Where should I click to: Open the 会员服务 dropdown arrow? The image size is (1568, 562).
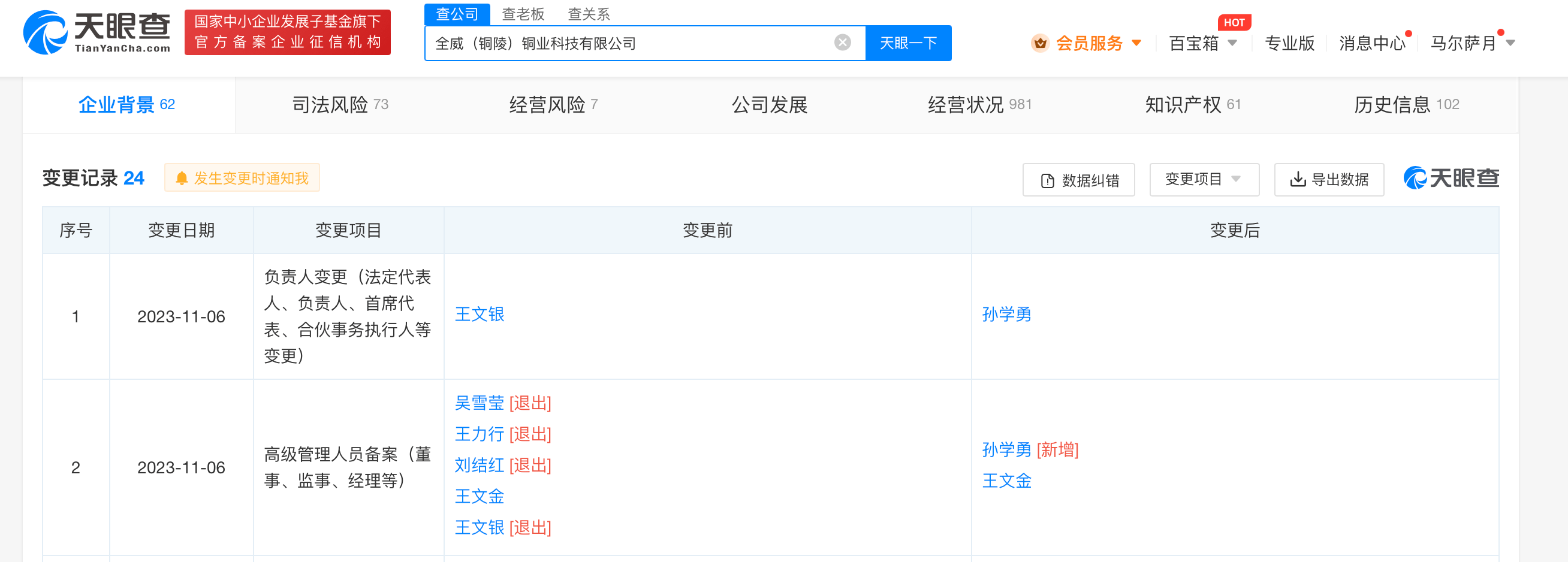click(1136, 43)
